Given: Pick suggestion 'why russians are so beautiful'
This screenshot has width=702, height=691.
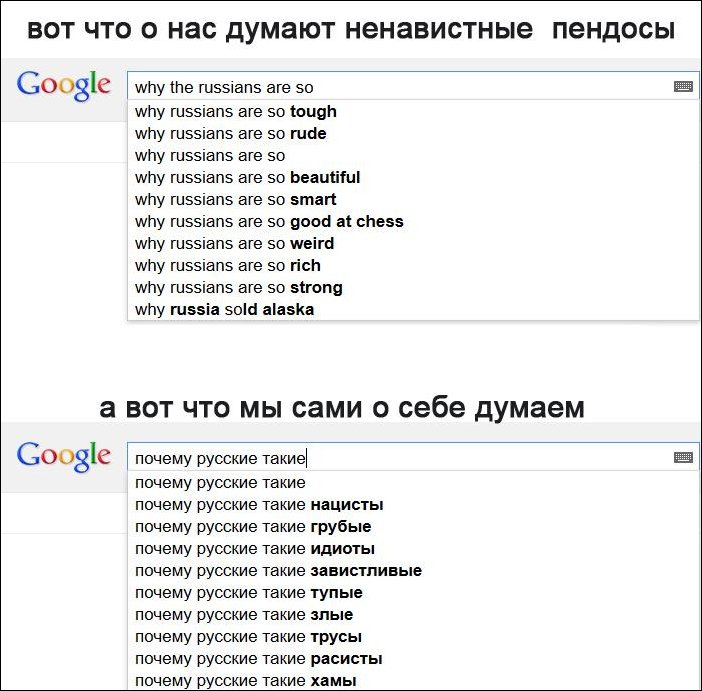Looking at the screenshot, I should 248,177.
